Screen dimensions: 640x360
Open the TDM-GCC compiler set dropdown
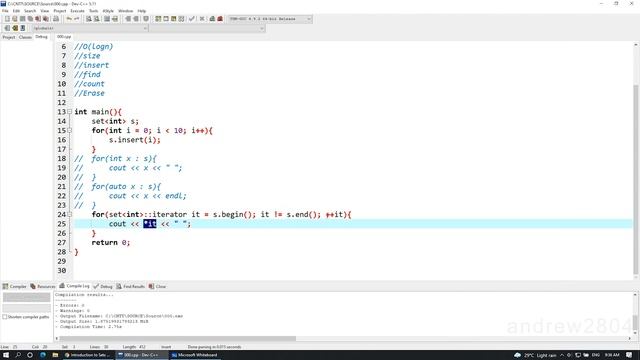pos(270,19)
